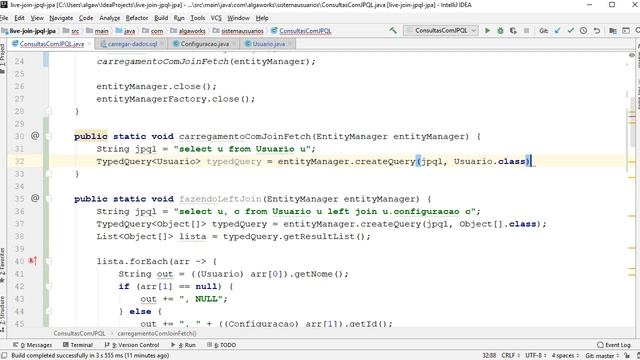
Task: Click the grey Stop icon
Action: [x=526, y=31]
